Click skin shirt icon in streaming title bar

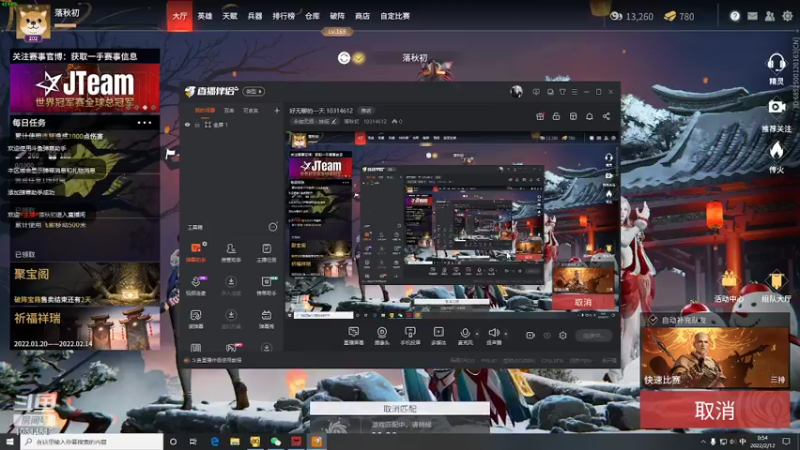(562, 92)
